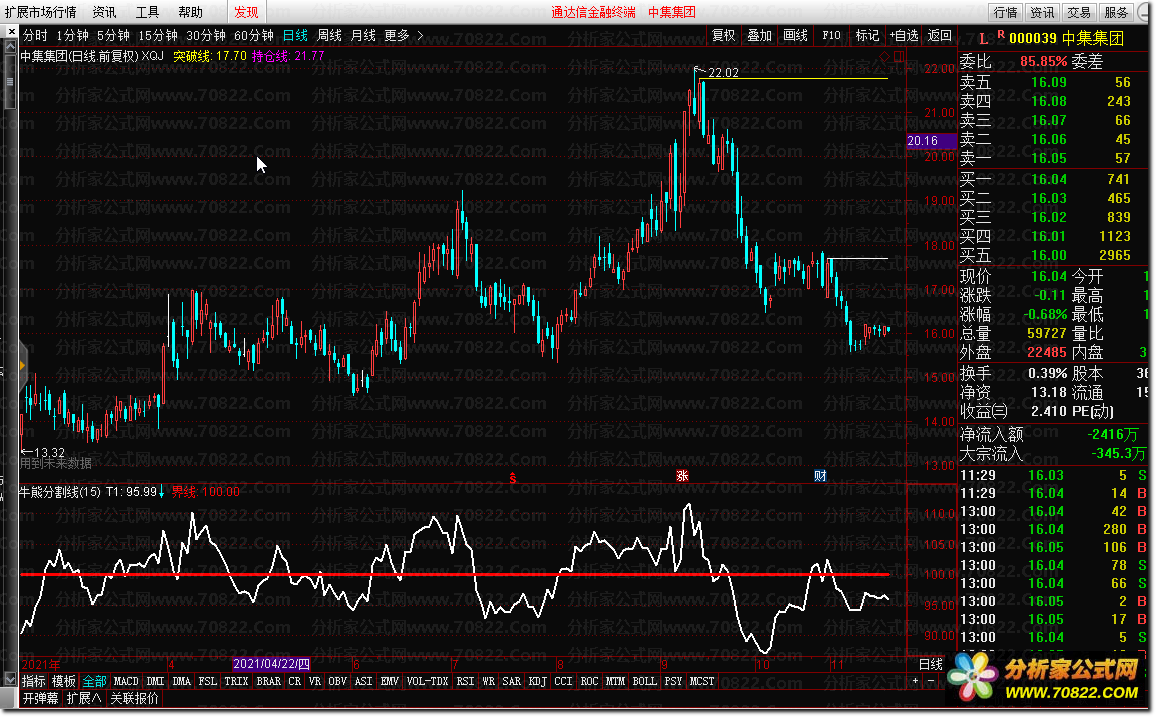
Task: Select the BRAR indicator
Action: (269, 682)
